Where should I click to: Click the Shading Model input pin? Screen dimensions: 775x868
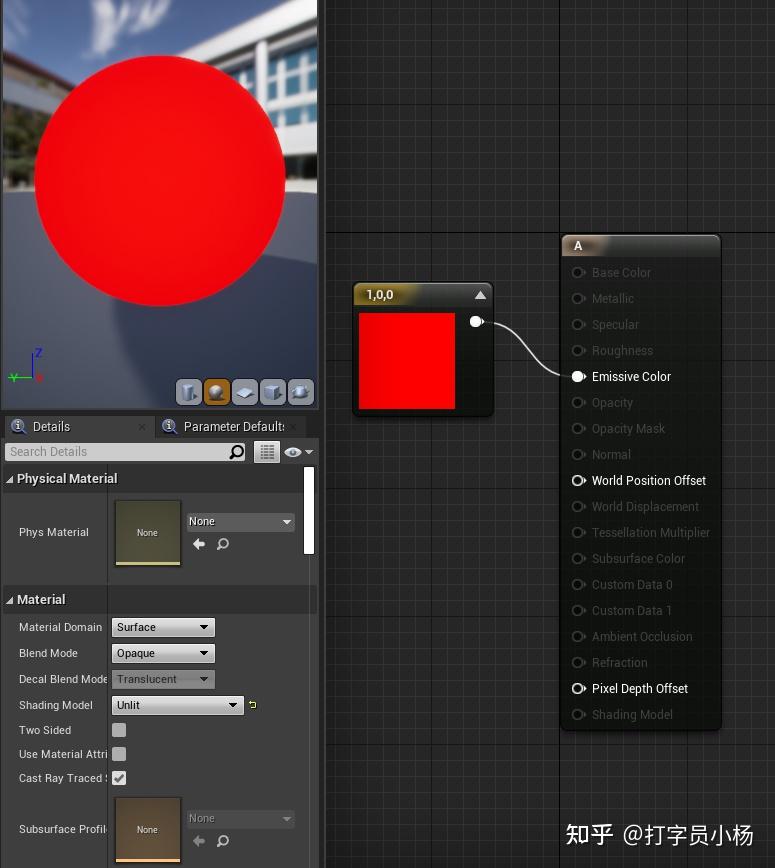pyautogui.click(x=578, y=715)
